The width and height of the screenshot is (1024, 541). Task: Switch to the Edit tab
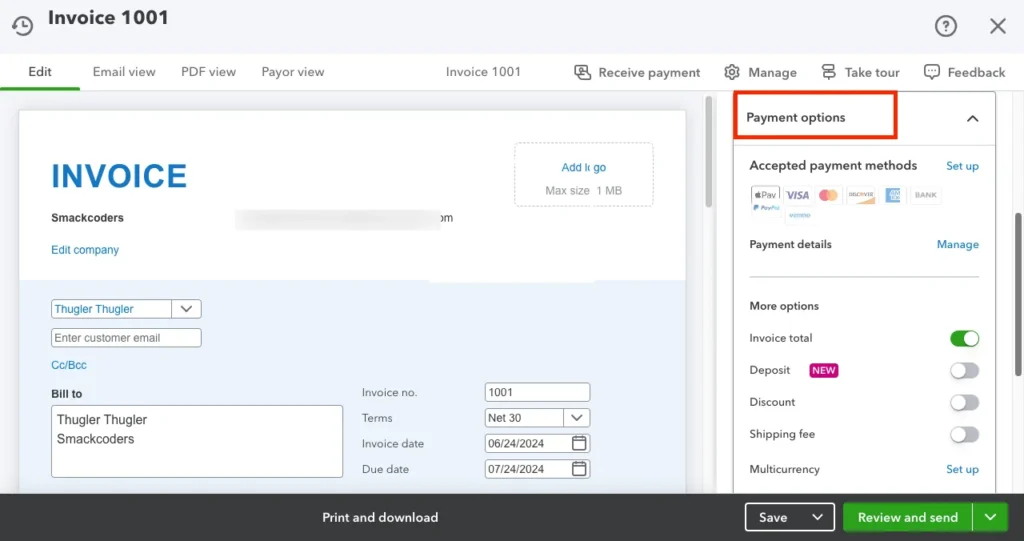pyautogui.click(x=40, y=72)
